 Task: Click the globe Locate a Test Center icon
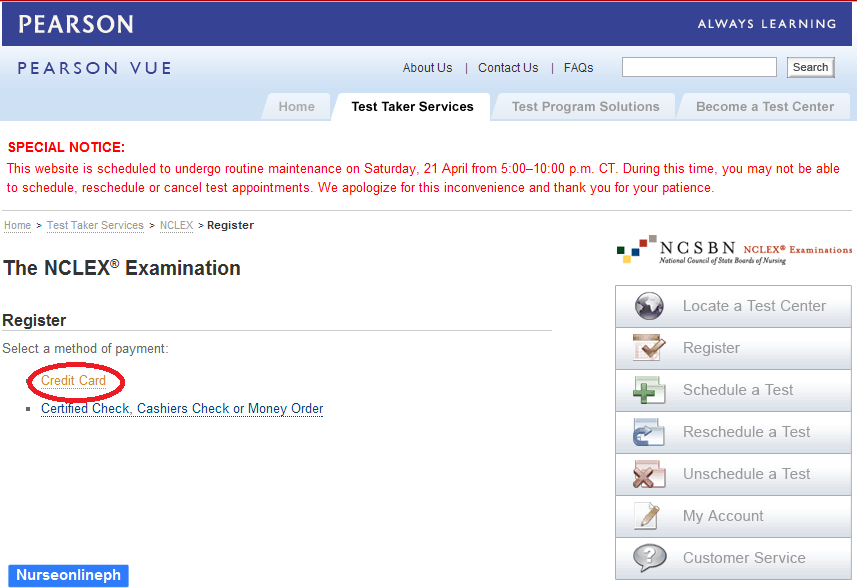pos(649,306)
